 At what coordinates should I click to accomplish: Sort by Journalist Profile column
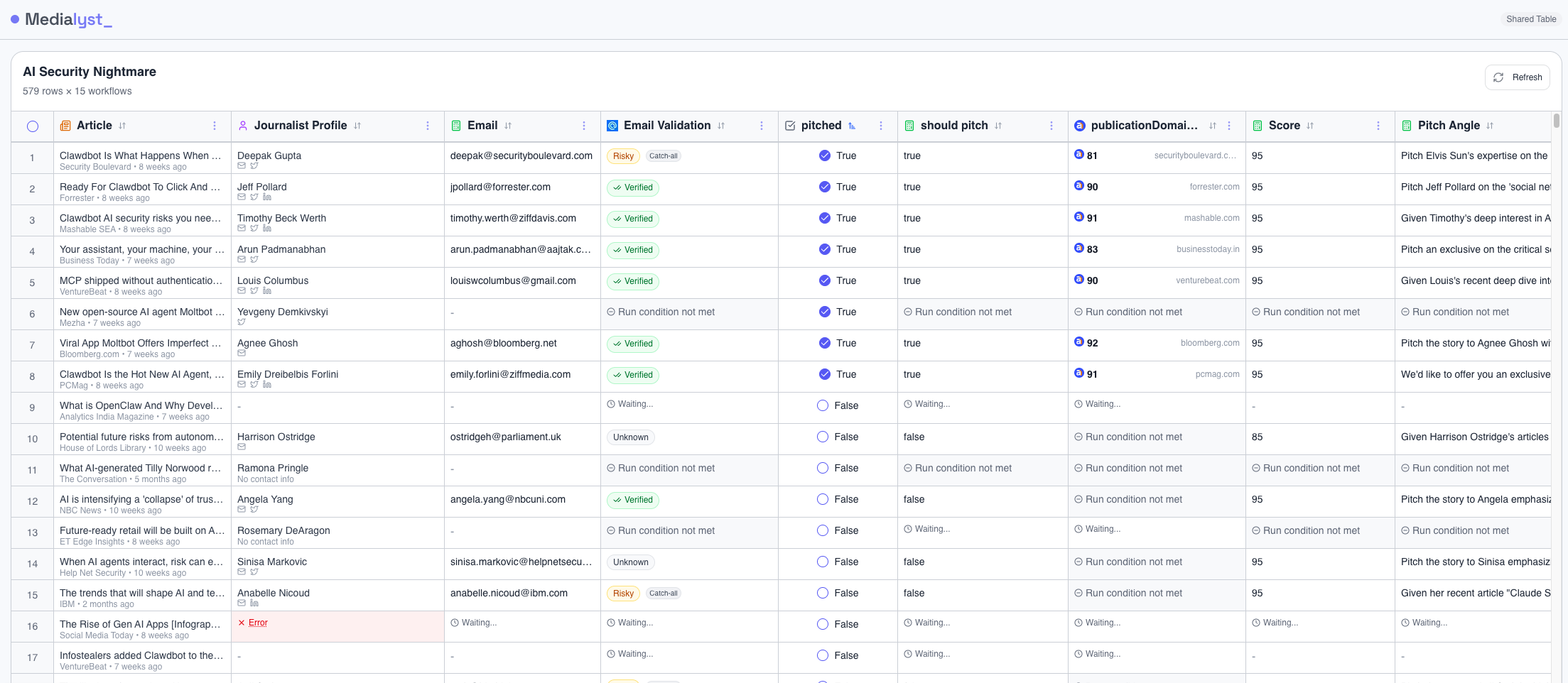[357, 126]
